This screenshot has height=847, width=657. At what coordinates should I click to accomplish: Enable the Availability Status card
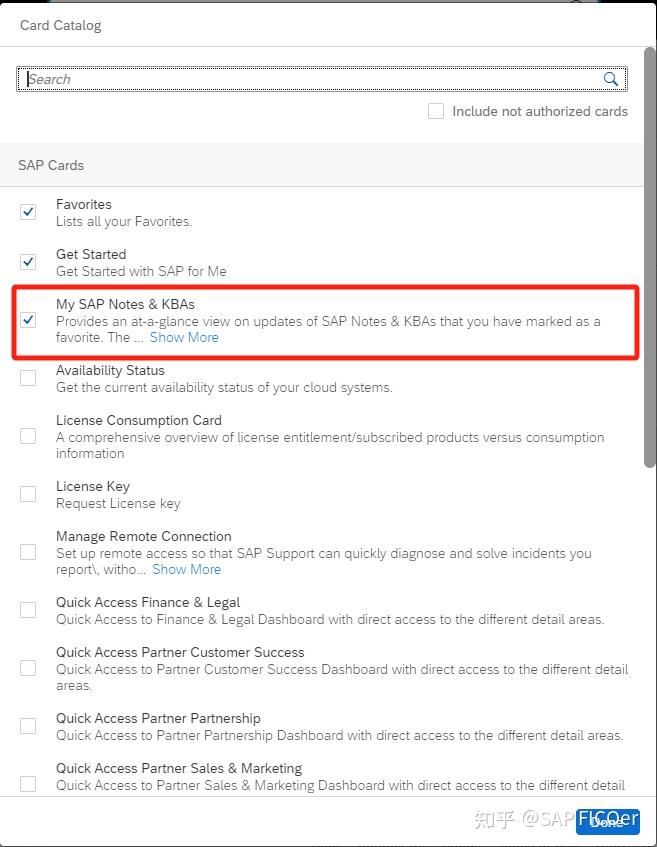coord(28,378)
